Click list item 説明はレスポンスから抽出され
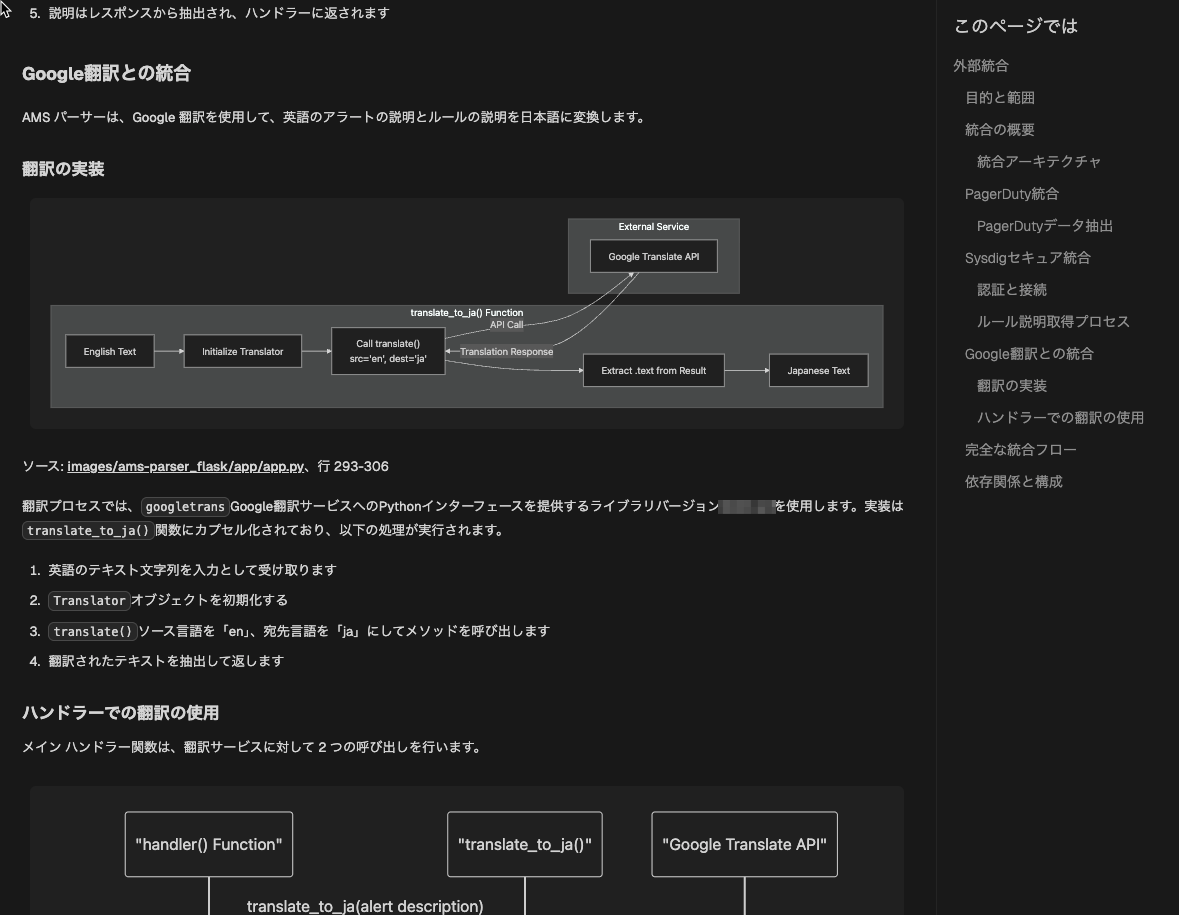Screen dimensions: 1179x915 pyautogui.click(x=219, y=14)
